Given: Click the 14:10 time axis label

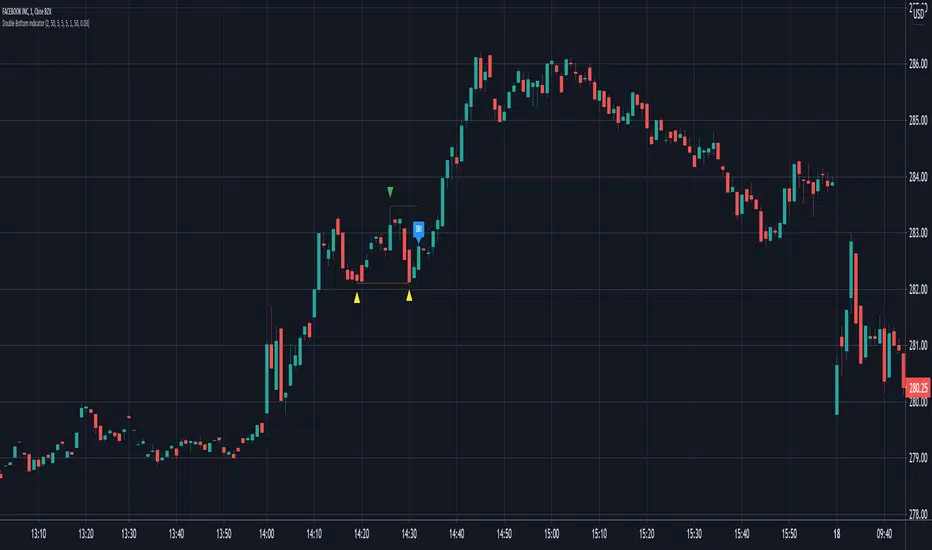Looking at the screenshot, I should [x=314, y=534].
